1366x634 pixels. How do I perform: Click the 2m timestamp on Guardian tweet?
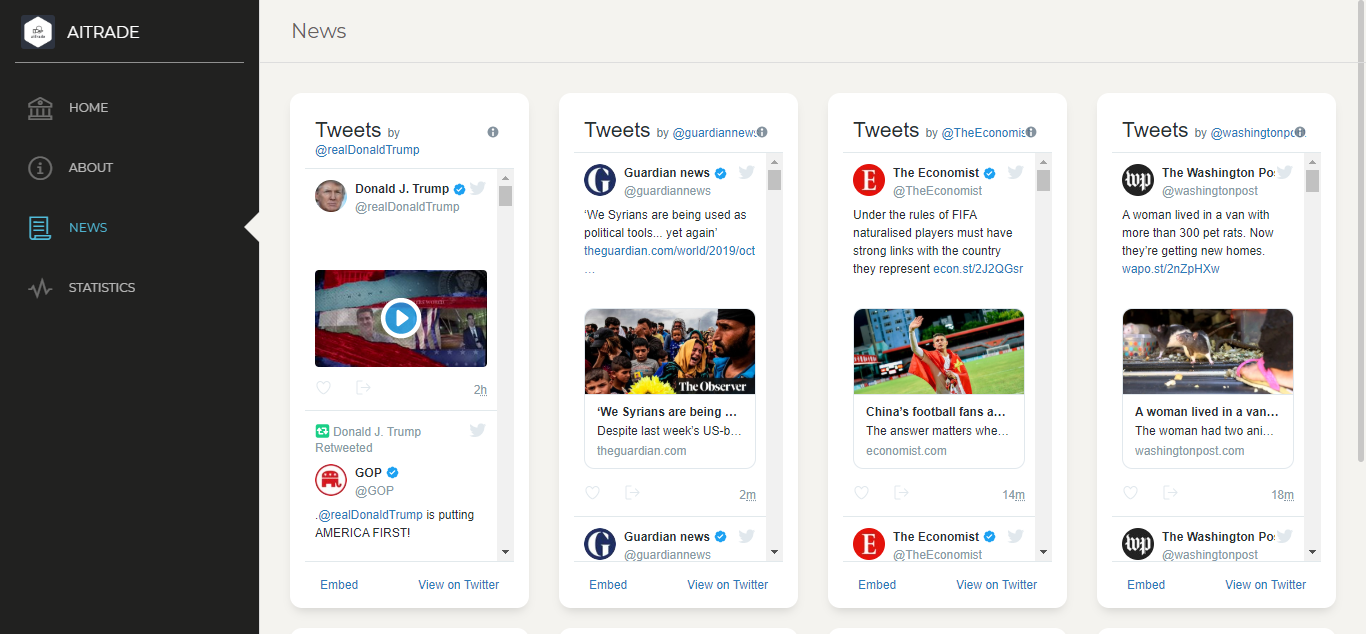pyautogui.click(x=747, y=495)
